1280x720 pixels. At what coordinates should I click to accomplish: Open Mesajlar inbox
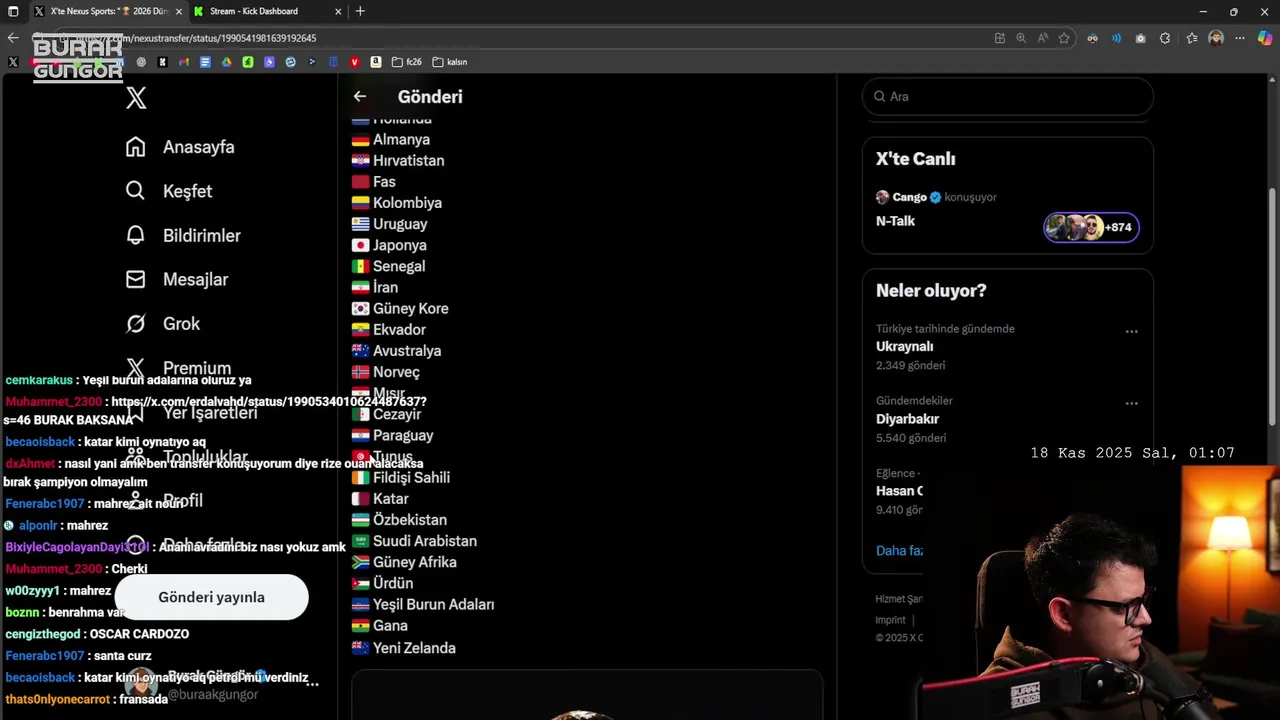[x=177, y=279]
